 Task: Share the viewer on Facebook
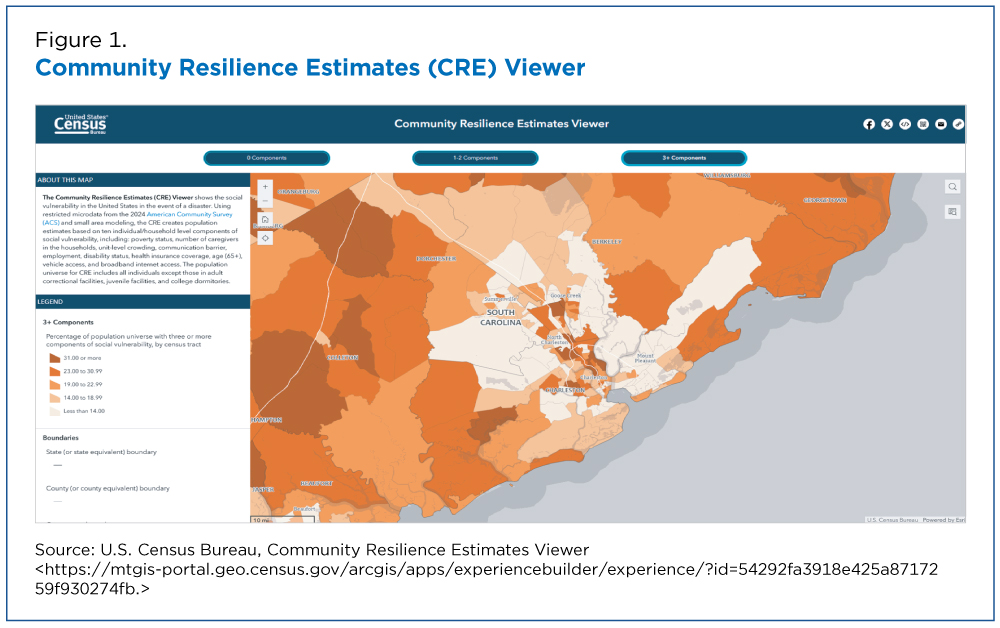click(869, 124)
